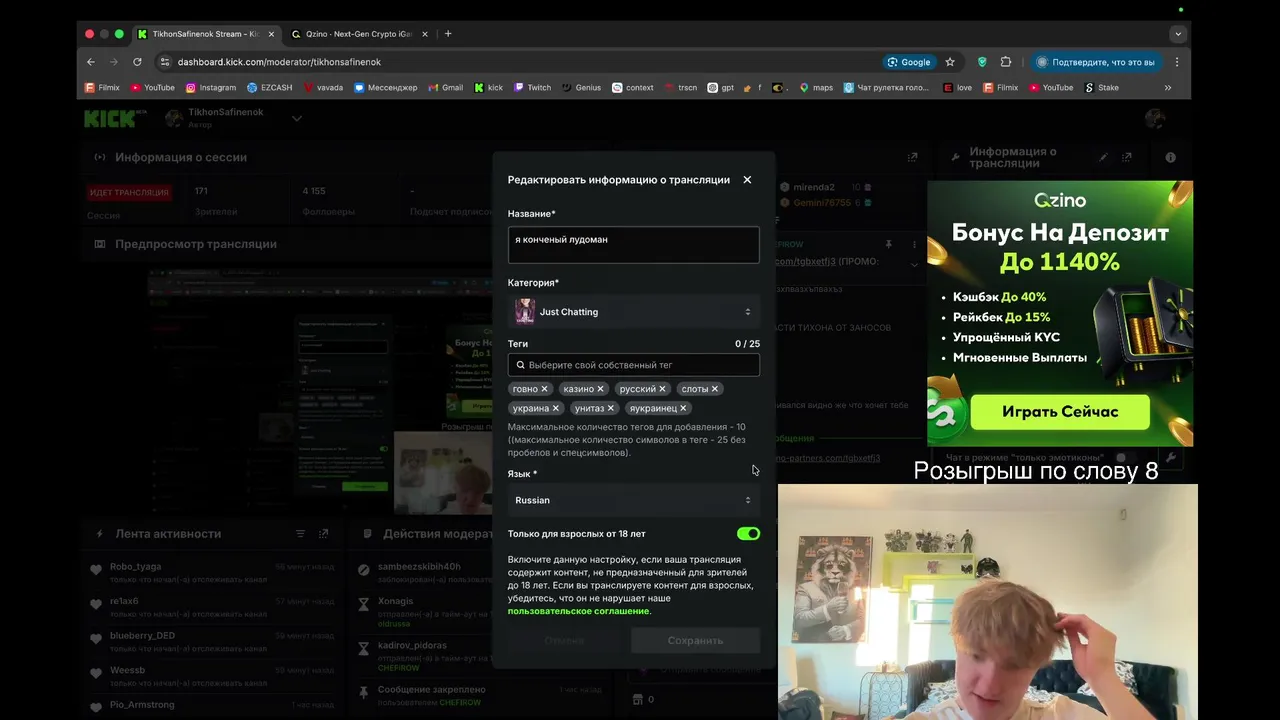Open the Instagram bookmark
Viewport: 1280px width, 720px height.
point(211,88)
